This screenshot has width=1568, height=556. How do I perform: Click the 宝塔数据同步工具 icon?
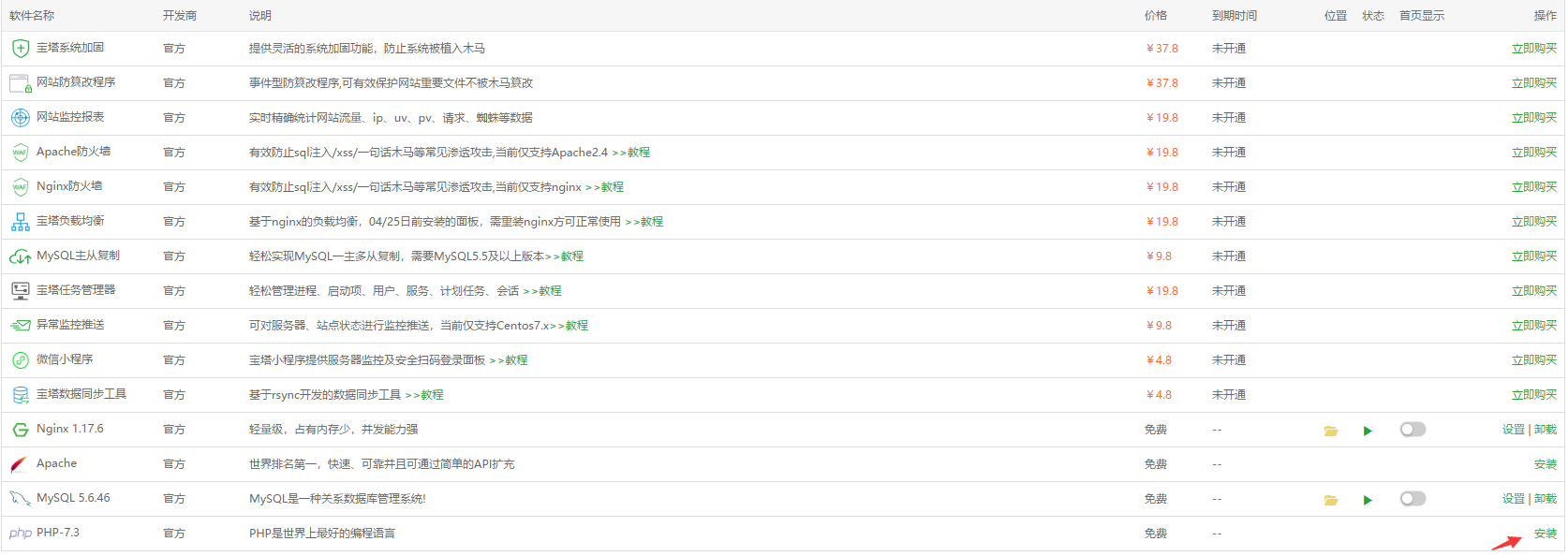[20, 395]
